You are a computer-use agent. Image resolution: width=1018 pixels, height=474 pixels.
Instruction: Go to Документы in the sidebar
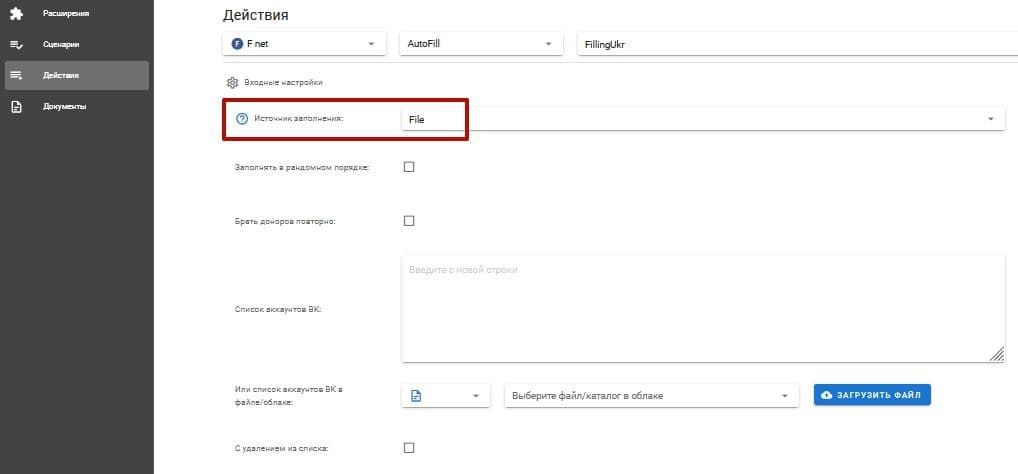point(64,107)
